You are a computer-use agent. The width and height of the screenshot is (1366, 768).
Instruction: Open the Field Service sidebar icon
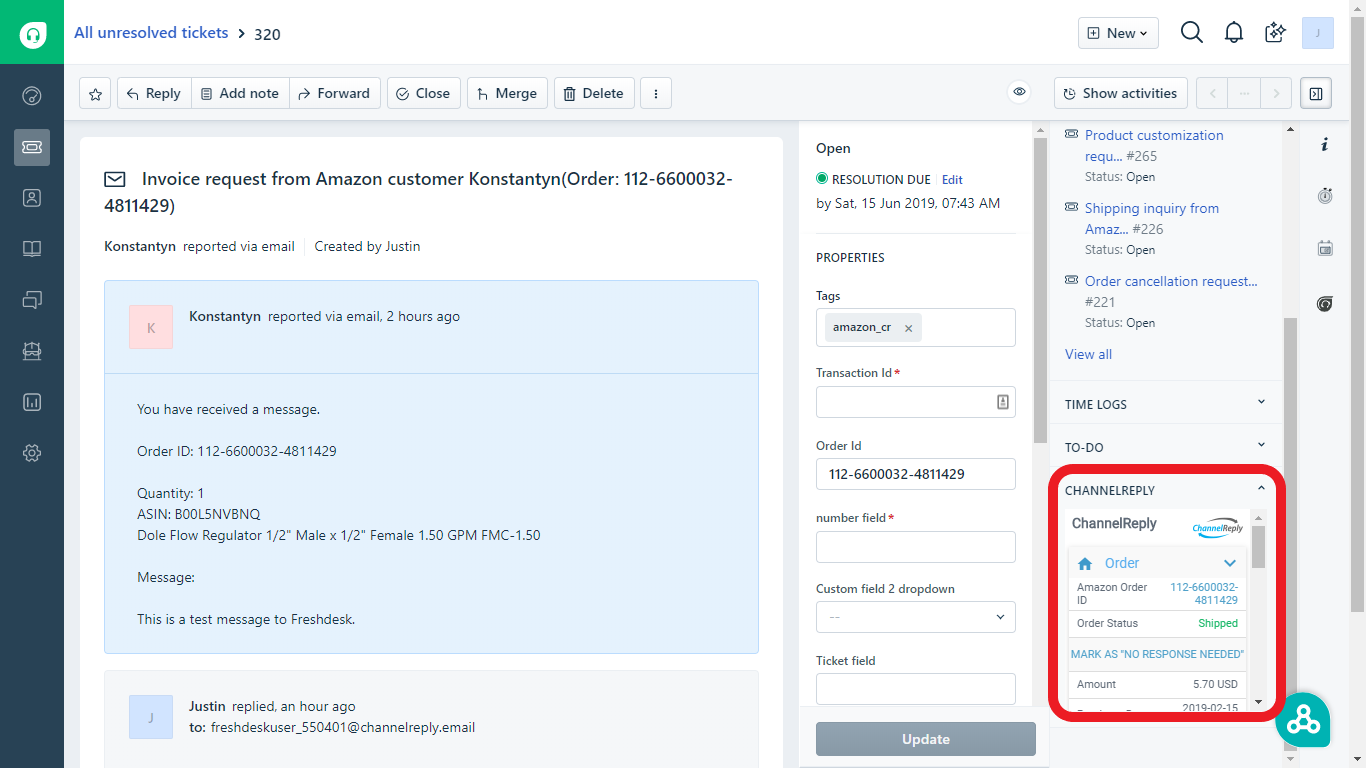click(x=32, y=351)
